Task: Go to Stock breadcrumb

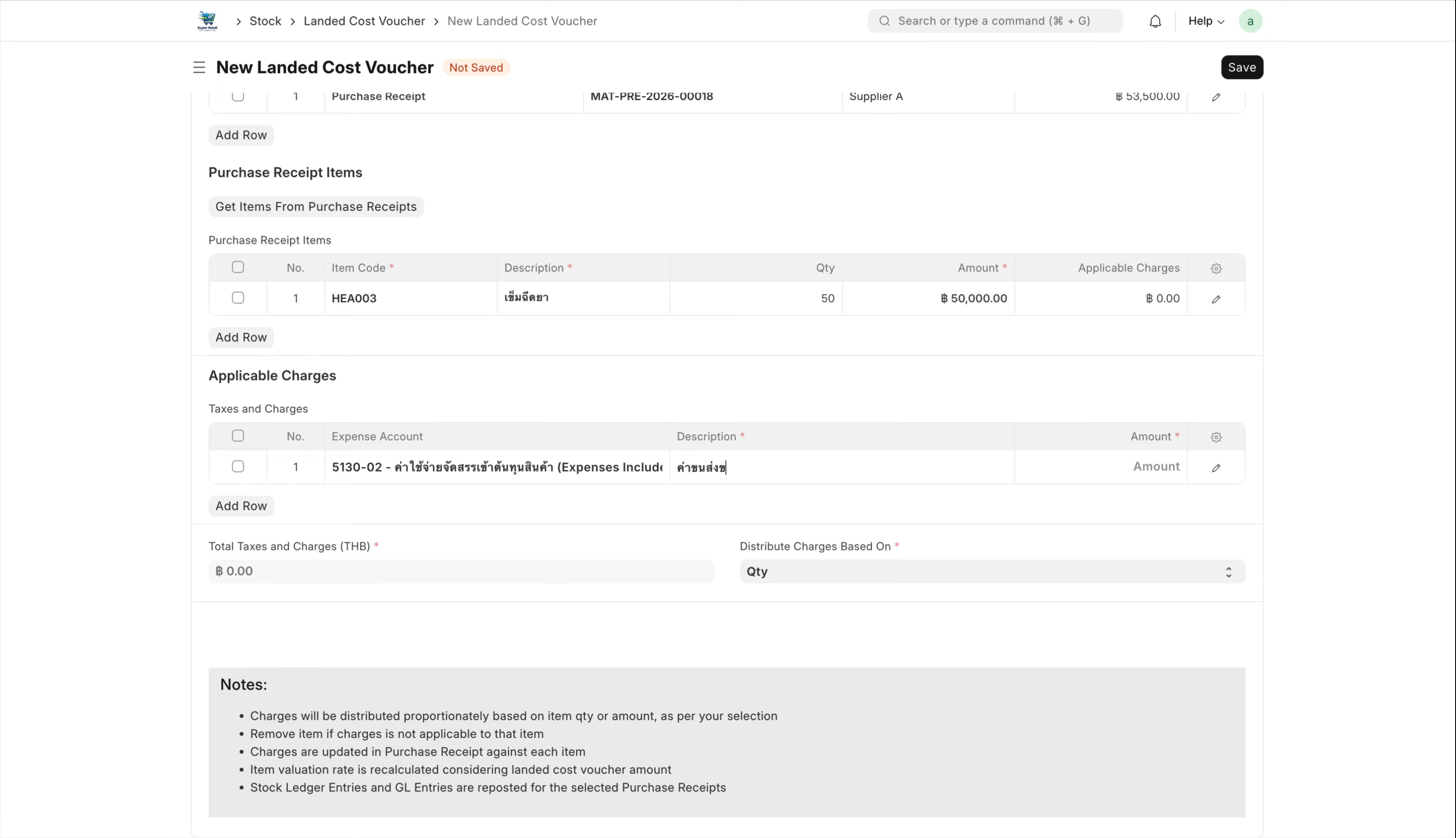Action: point(265,21)
